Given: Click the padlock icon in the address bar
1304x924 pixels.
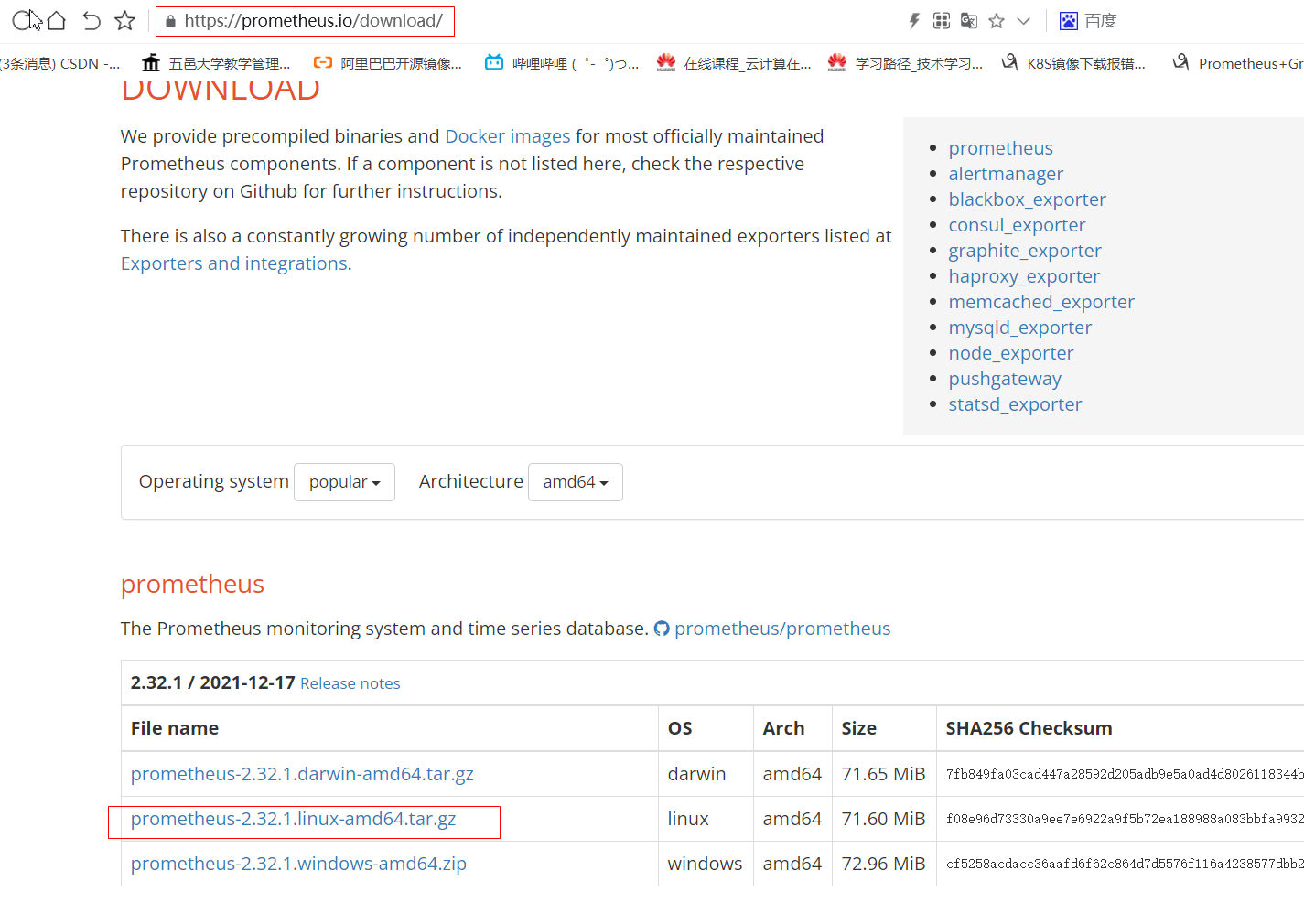Looking at the screenshot, I should (x=170, y=21).
